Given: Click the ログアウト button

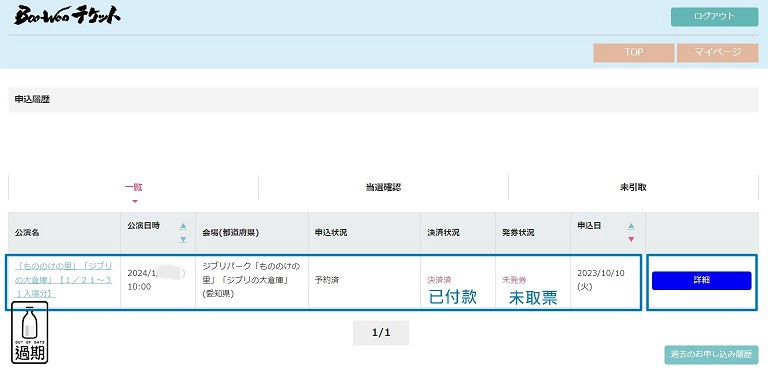Looking at the screenshot, I should click(x=714, y=17).
